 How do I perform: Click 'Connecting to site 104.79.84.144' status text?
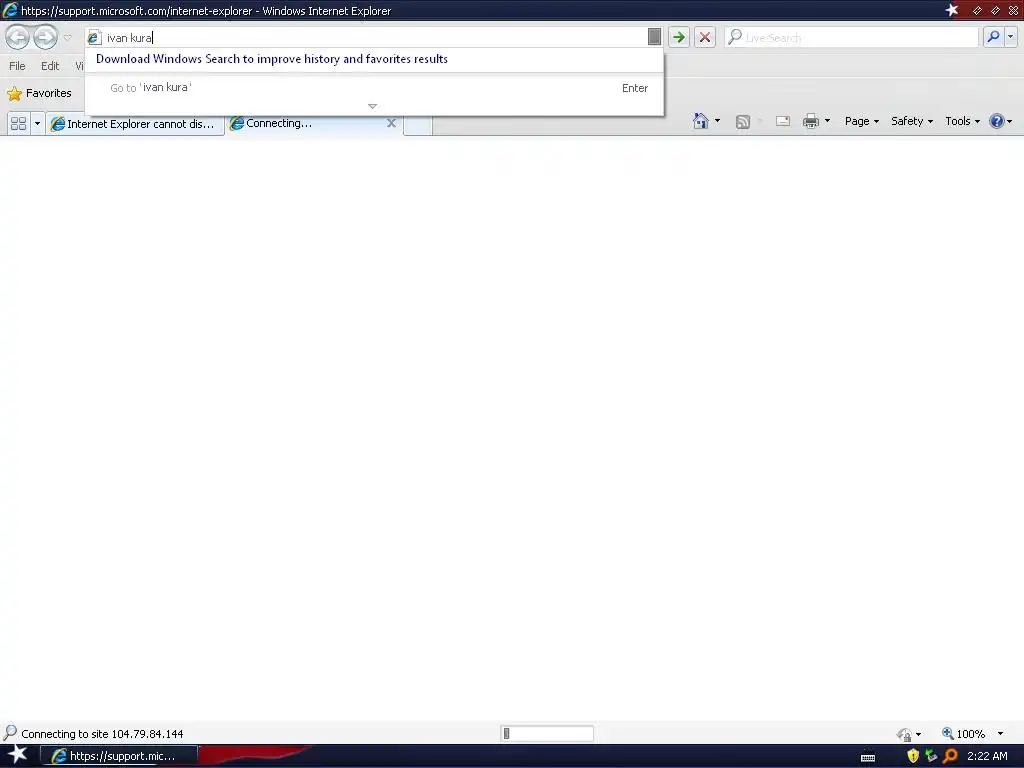click(103, 734)
